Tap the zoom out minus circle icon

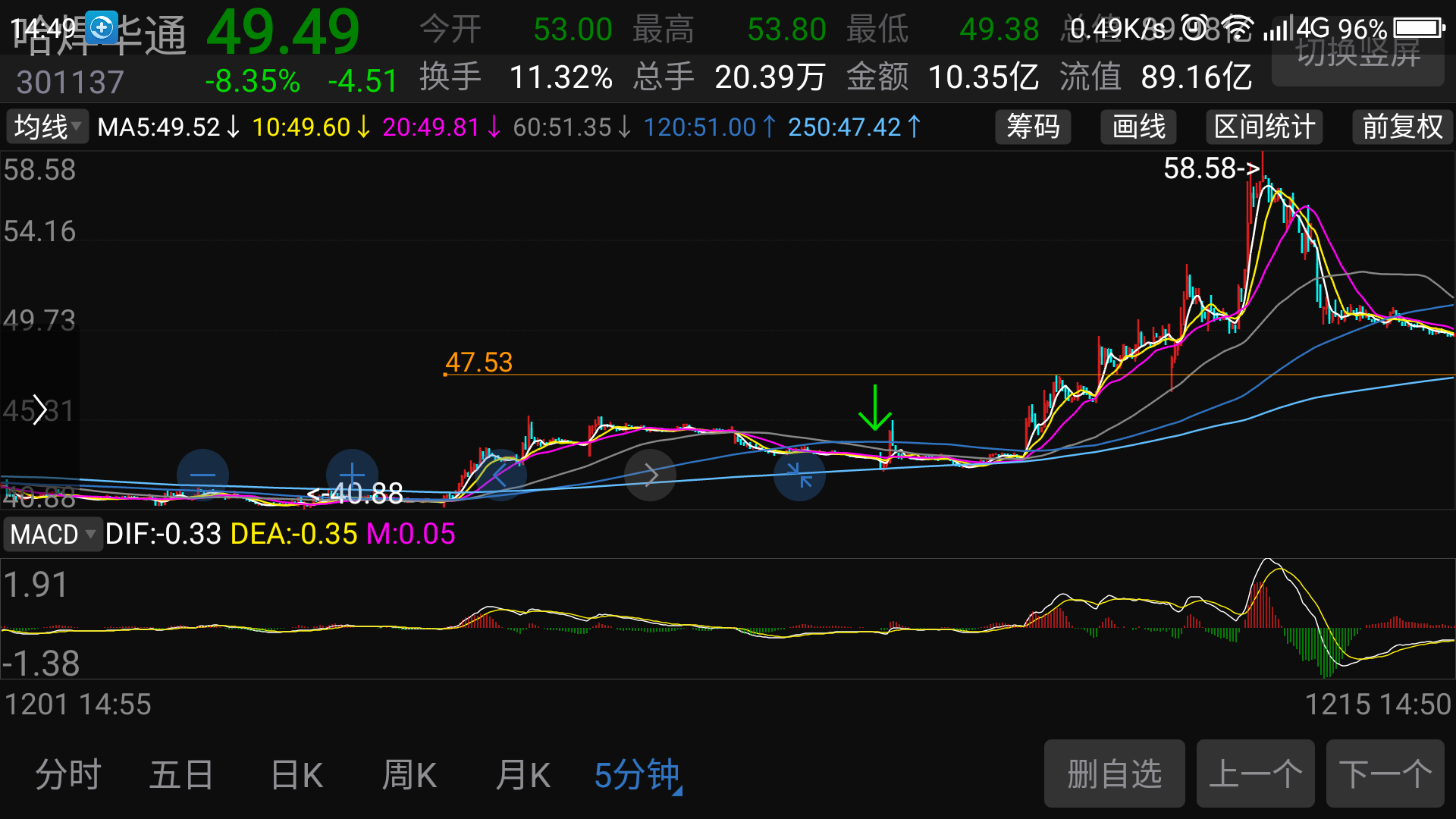(x=202, y=475)
